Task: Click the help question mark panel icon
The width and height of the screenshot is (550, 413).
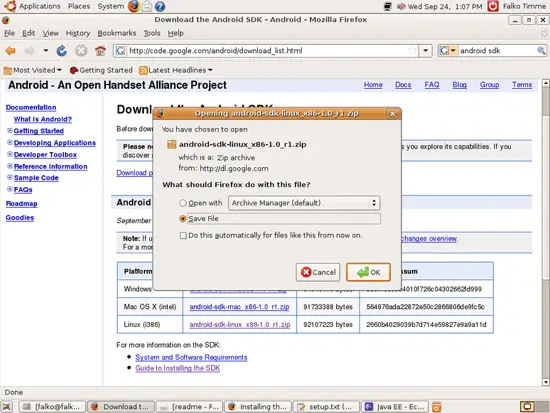Action: click(160, 6)
